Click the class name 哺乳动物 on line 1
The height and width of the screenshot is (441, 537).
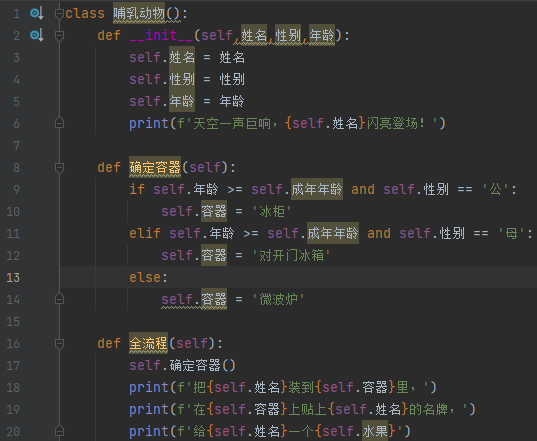point(139,13)
